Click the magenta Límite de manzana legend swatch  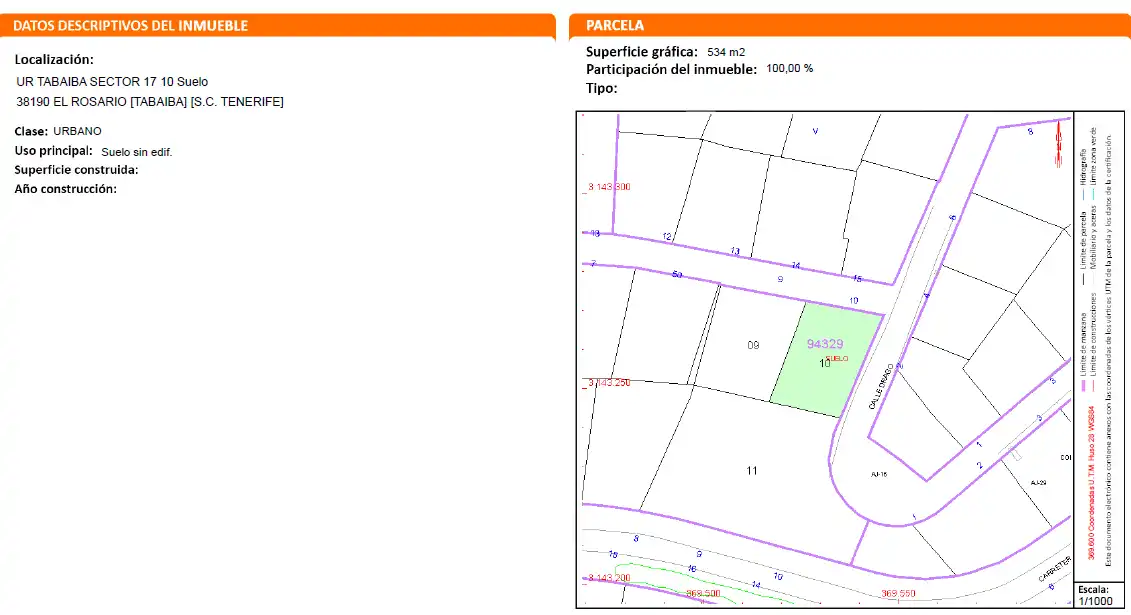1083,386
